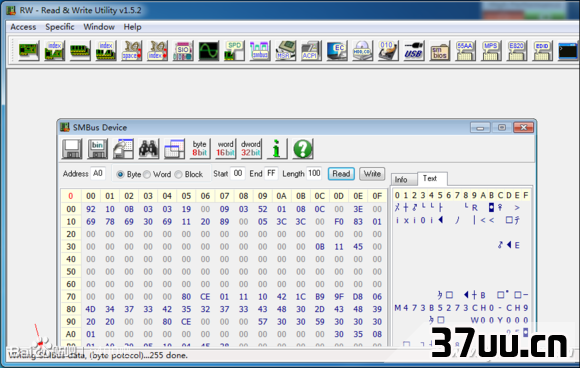Open the SPD toolbar icon

(x=234, y=51)
